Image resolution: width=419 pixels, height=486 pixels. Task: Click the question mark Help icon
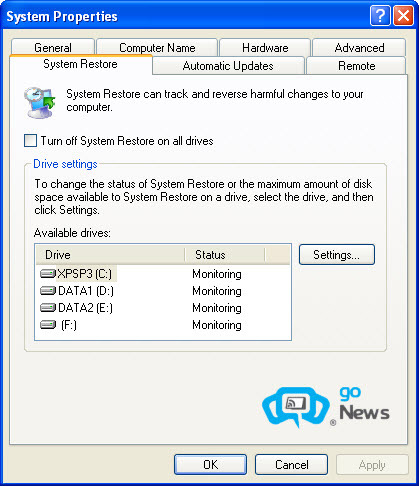pyautogui.click(x=380, y=16)
